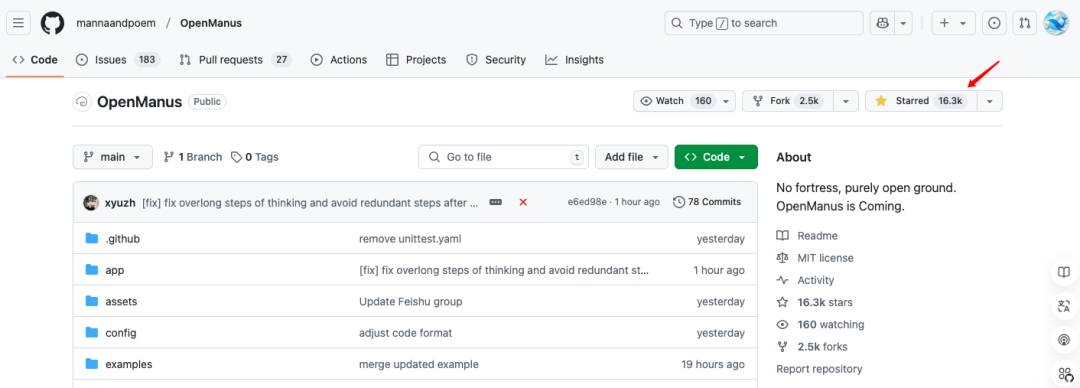Go to the GitHub homepage logo

[x=52, y=23]
